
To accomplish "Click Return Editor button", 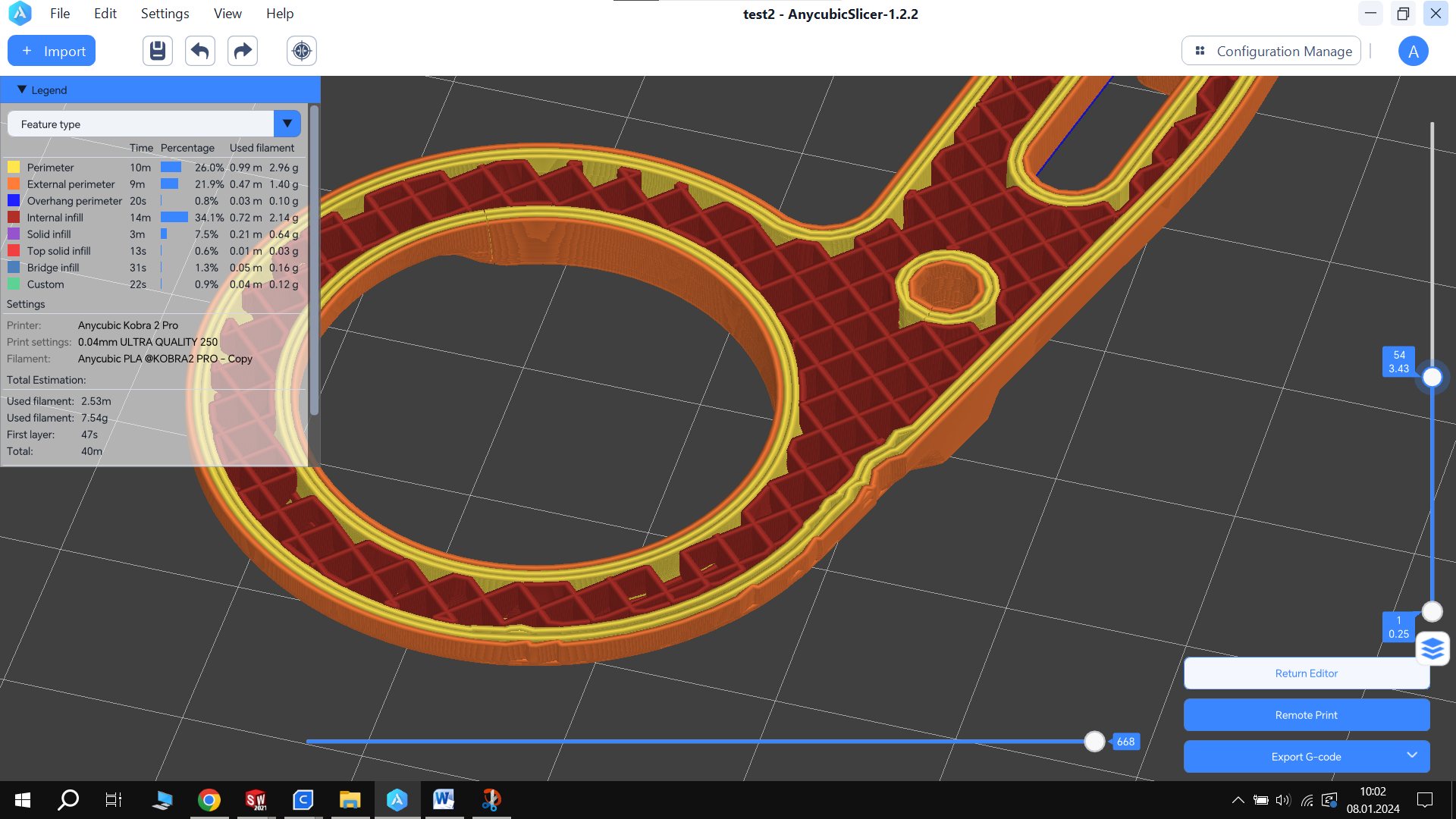I will coord(1307,673).
